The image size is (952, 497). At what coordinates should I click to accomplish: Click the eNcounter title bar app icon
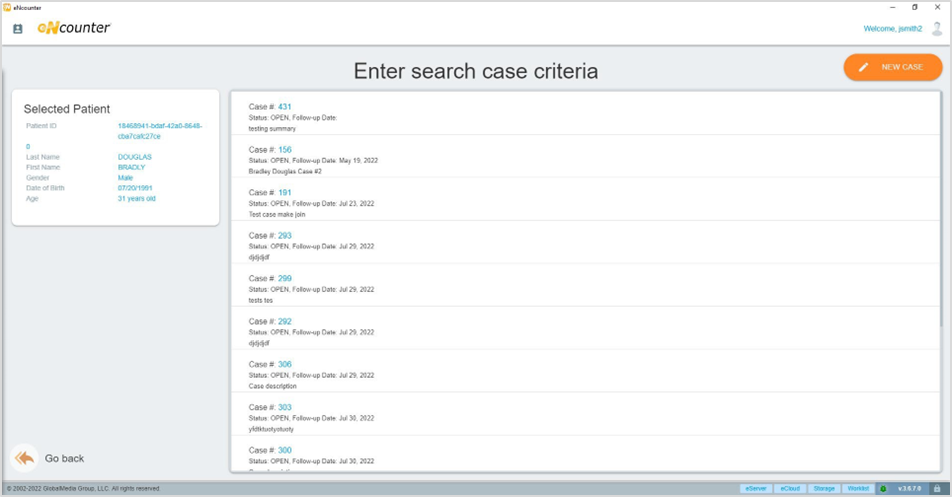coord(7,7)
